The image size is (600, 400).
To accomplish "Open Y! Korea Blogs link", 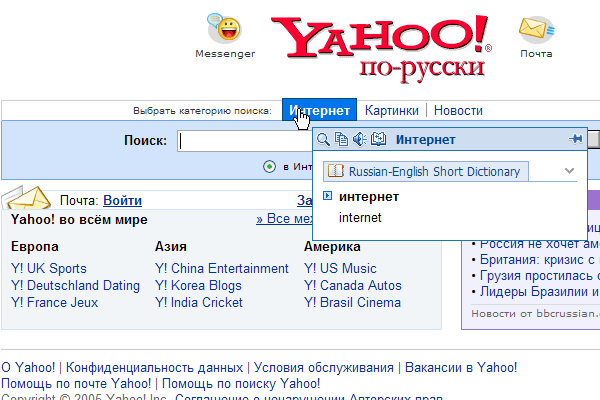I will 198,286.
